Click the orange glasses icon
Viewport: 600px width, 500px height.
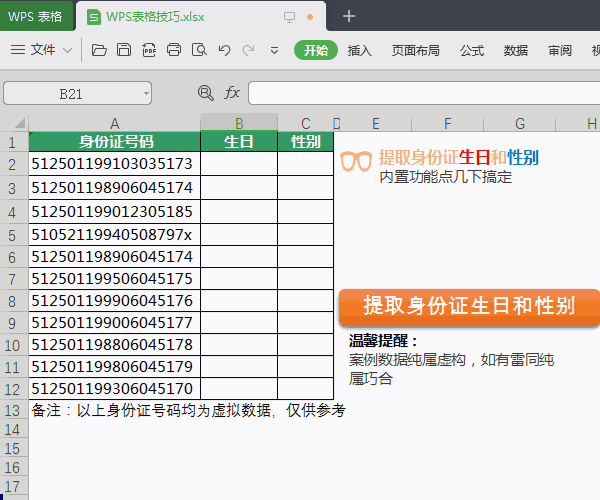coord(356,161)
